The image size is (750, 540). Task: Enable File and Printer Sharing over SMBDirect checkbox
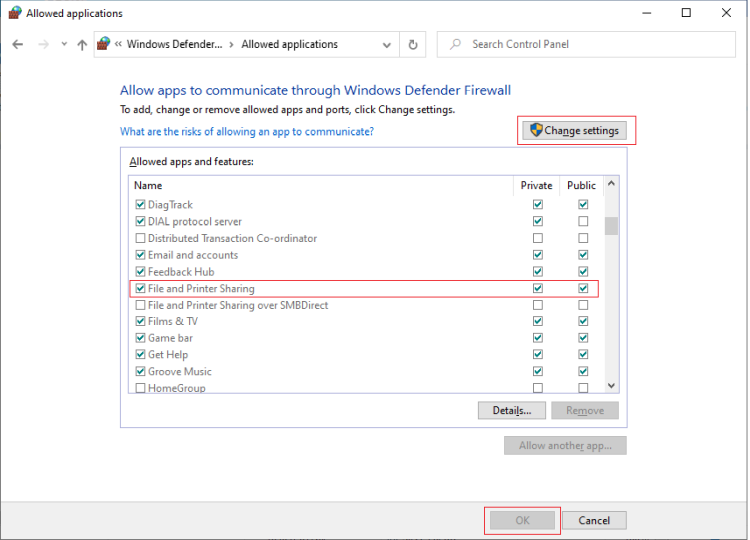pos(140,305)
